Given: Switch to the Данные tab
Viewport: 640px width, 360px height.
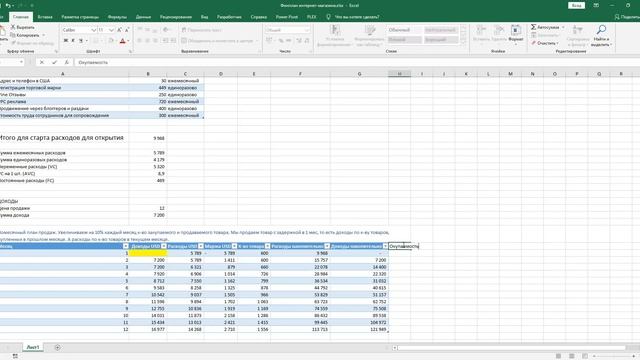Looking at the screenshot, I should pyautogui.click(x=143, y=17).
